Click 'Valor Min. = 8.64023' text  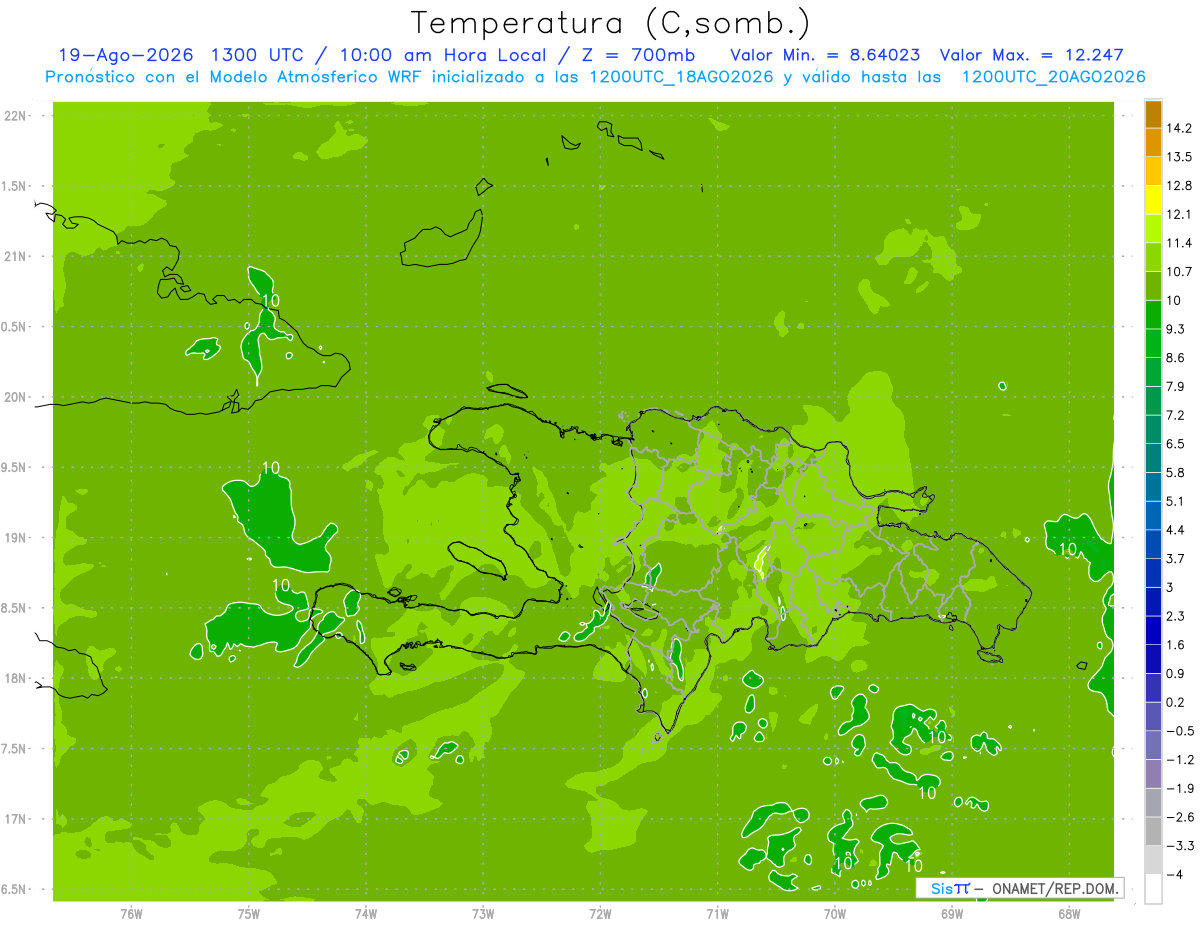(825, 55)
